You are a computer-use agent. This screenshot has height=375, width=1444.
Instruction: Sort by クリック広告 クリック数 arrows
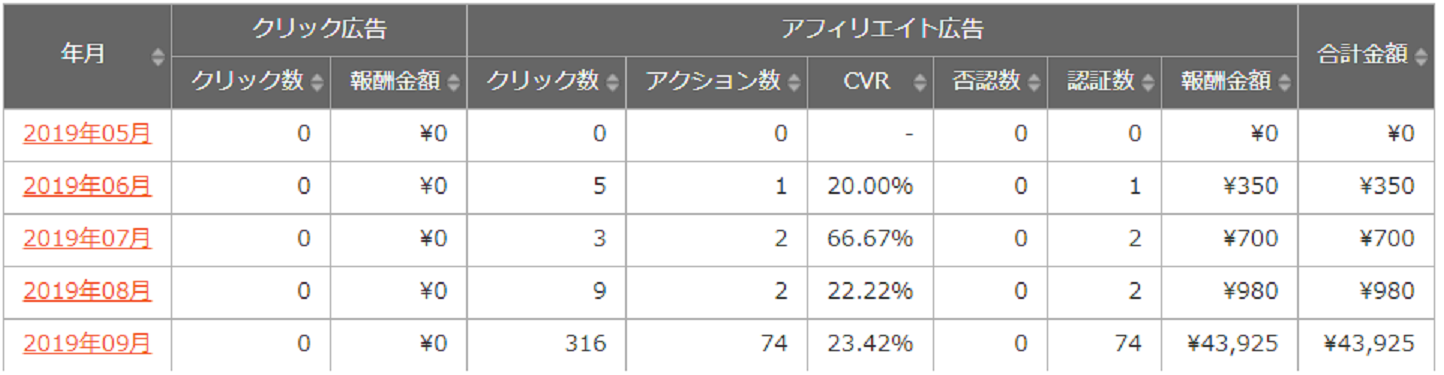[317, 83]
